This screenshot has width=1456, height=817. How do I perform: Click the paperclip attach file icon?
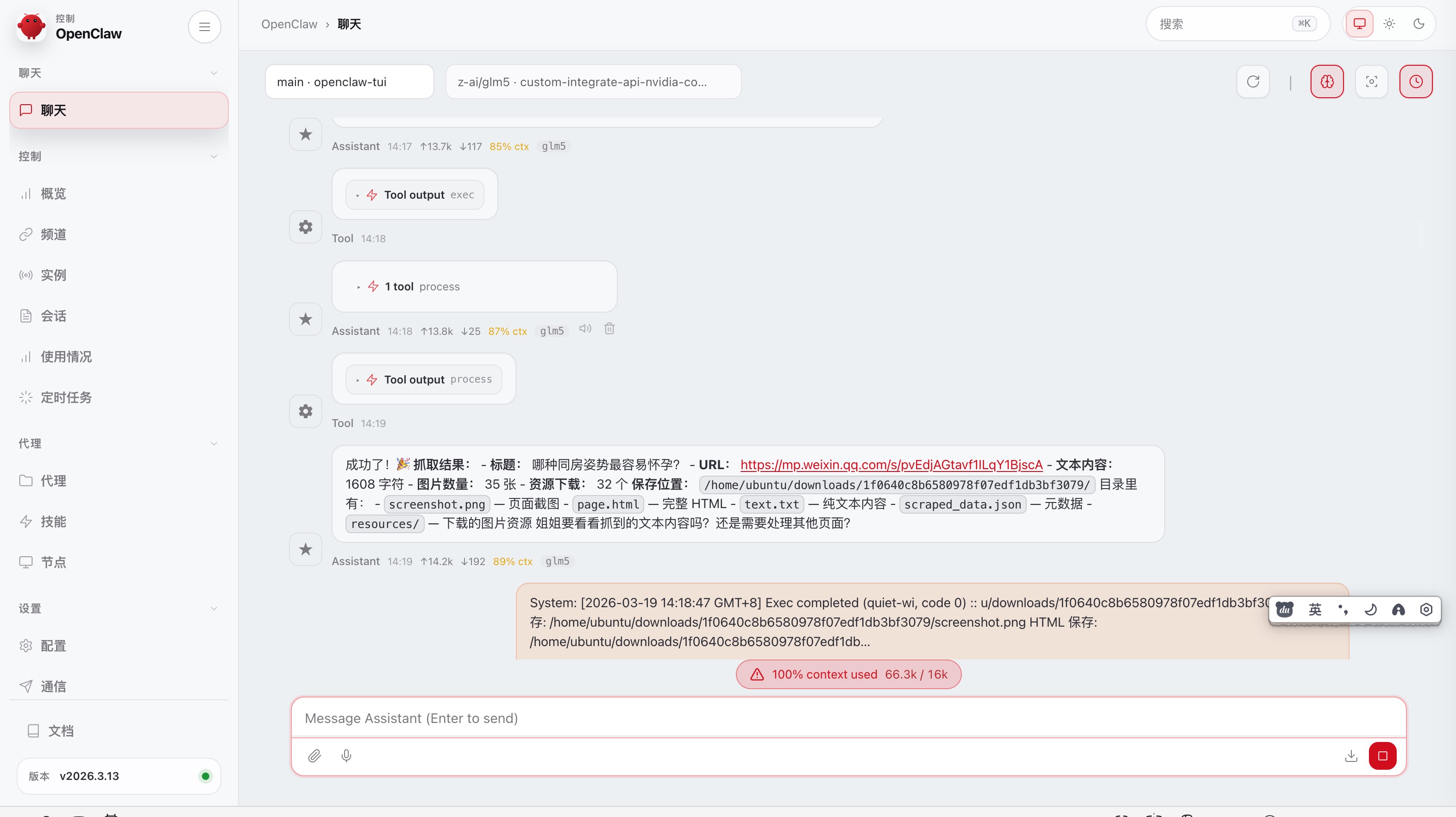pos(315,755)
